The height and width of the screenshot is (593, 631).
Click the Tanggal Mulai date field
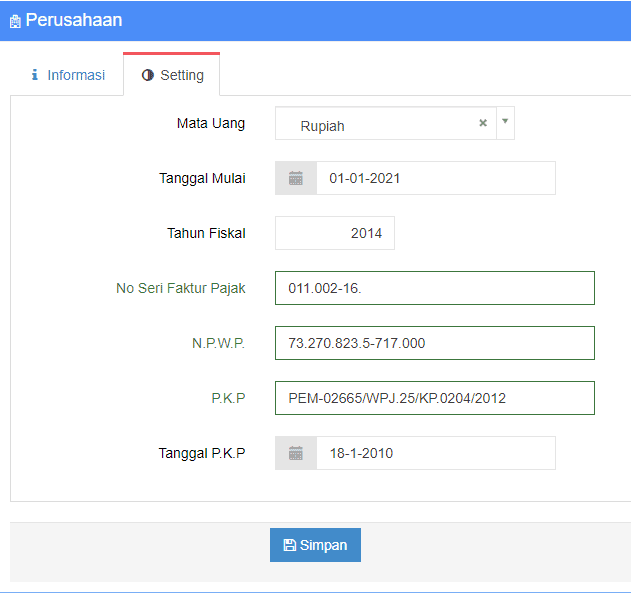(436, 178)
